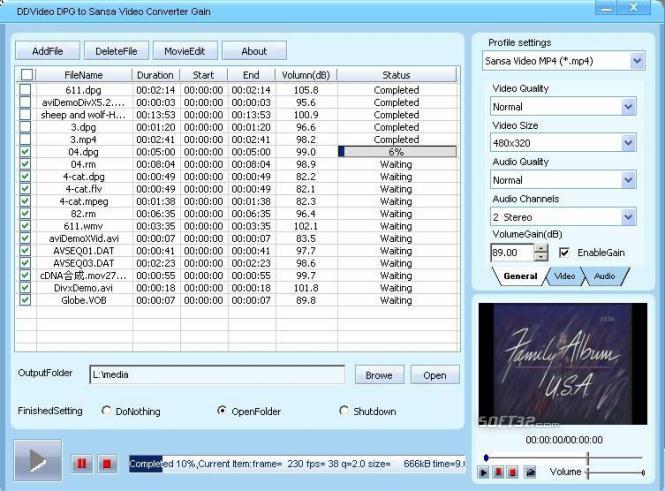The width and height of the screenshot is (665, 491).
Task: Pause the conversion with red pause icon
Action: (81, 463)
